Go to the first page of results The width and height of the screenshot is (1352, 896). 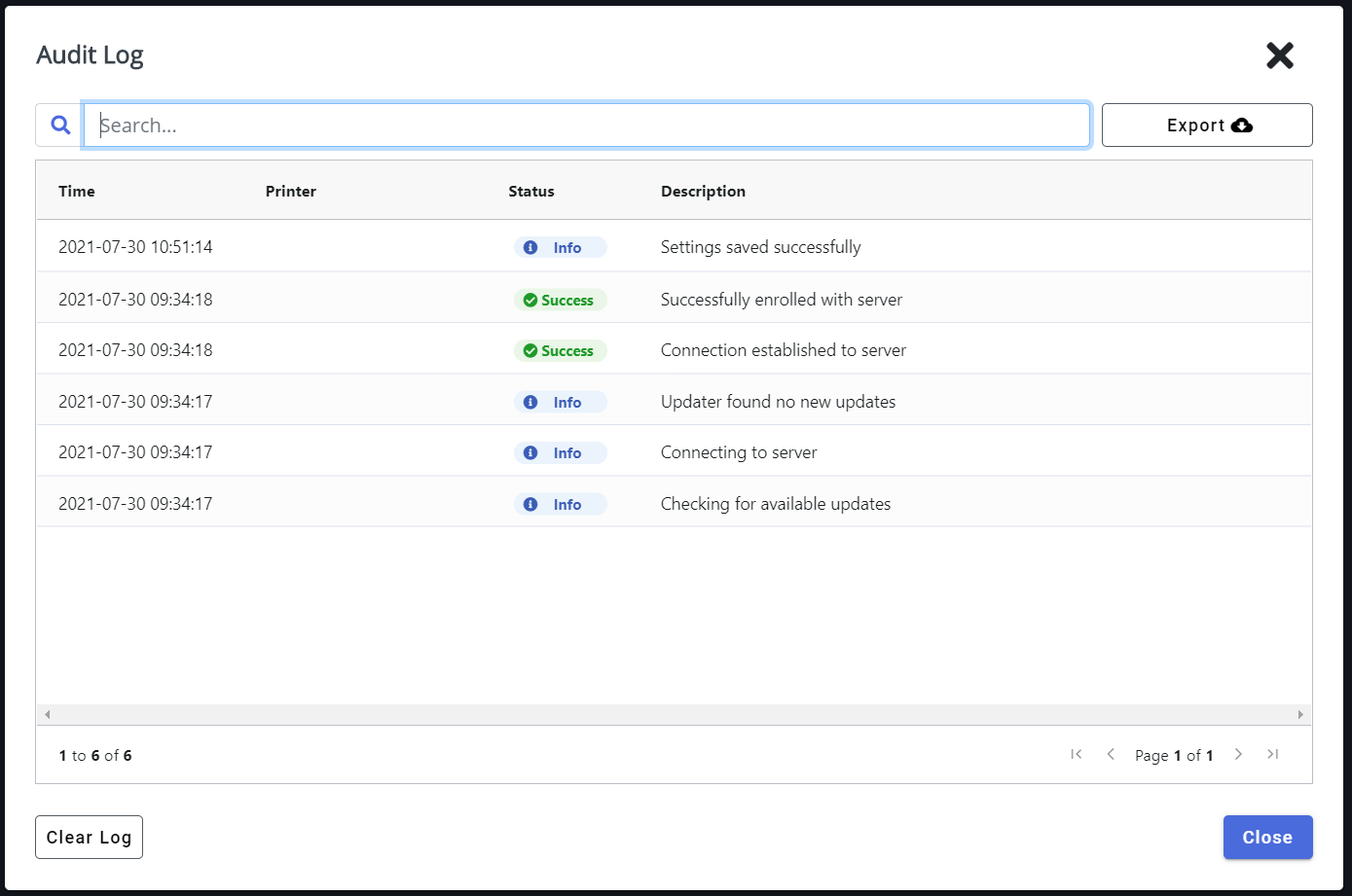pyautogui.click(x=1076, y=755)
